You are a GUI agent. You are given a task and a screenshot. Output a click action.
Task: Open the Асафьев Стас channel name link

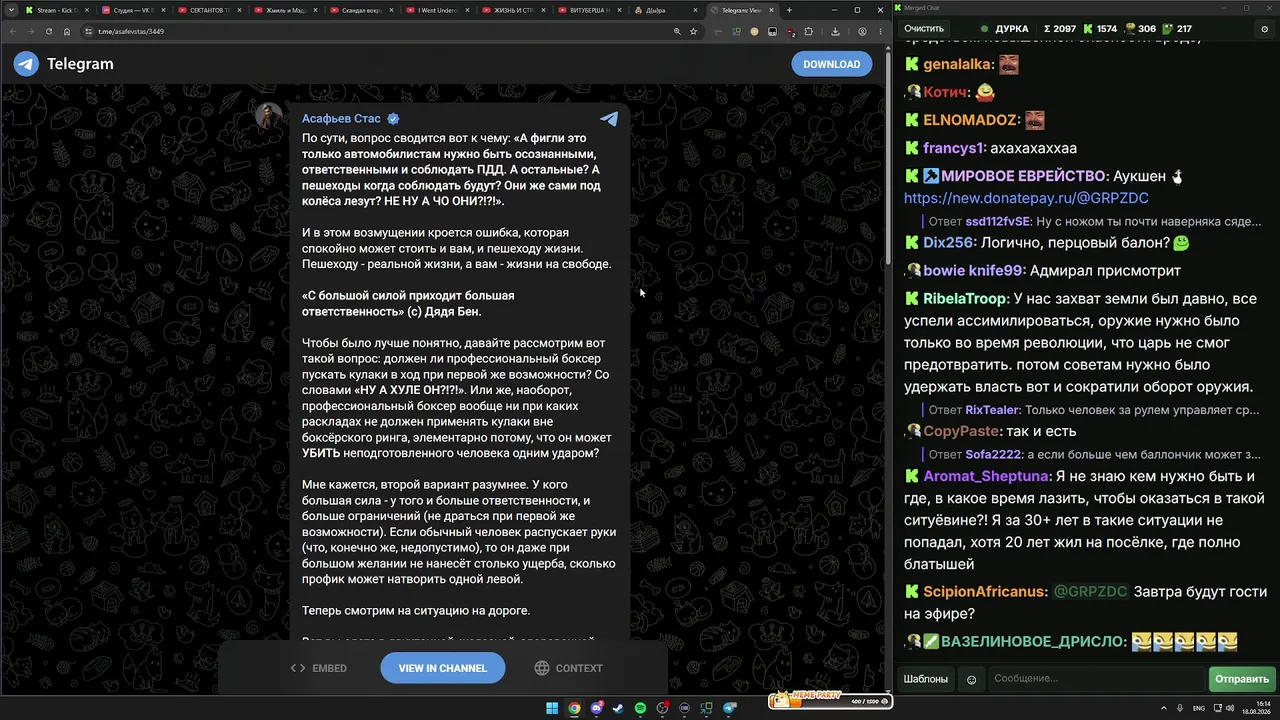pos(341,118)
